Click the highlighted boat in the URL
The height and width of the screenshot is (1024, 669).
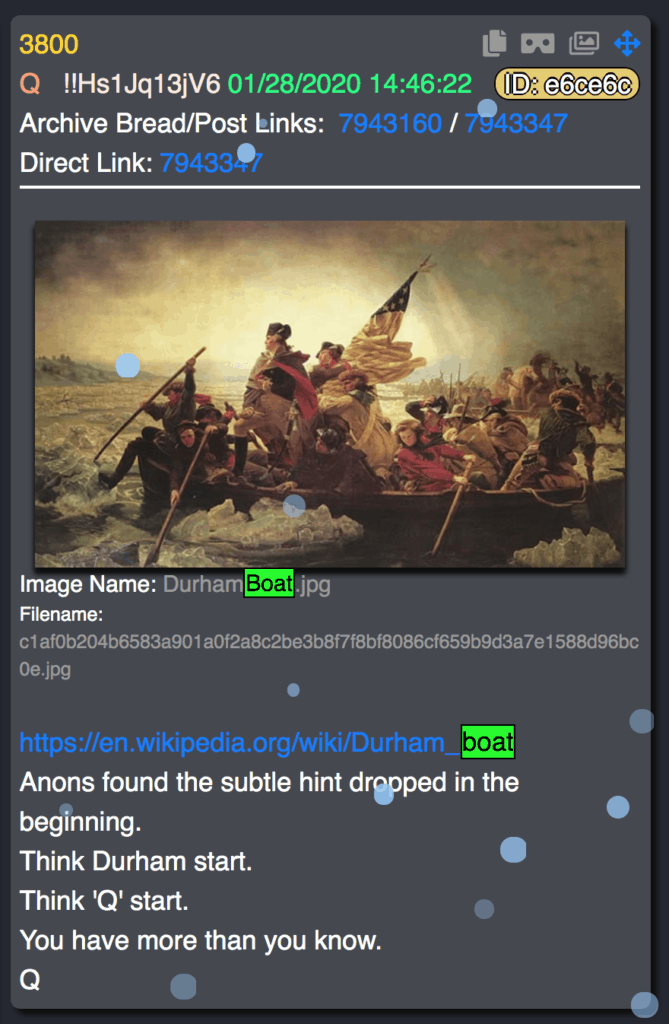(x=488, y=742)
